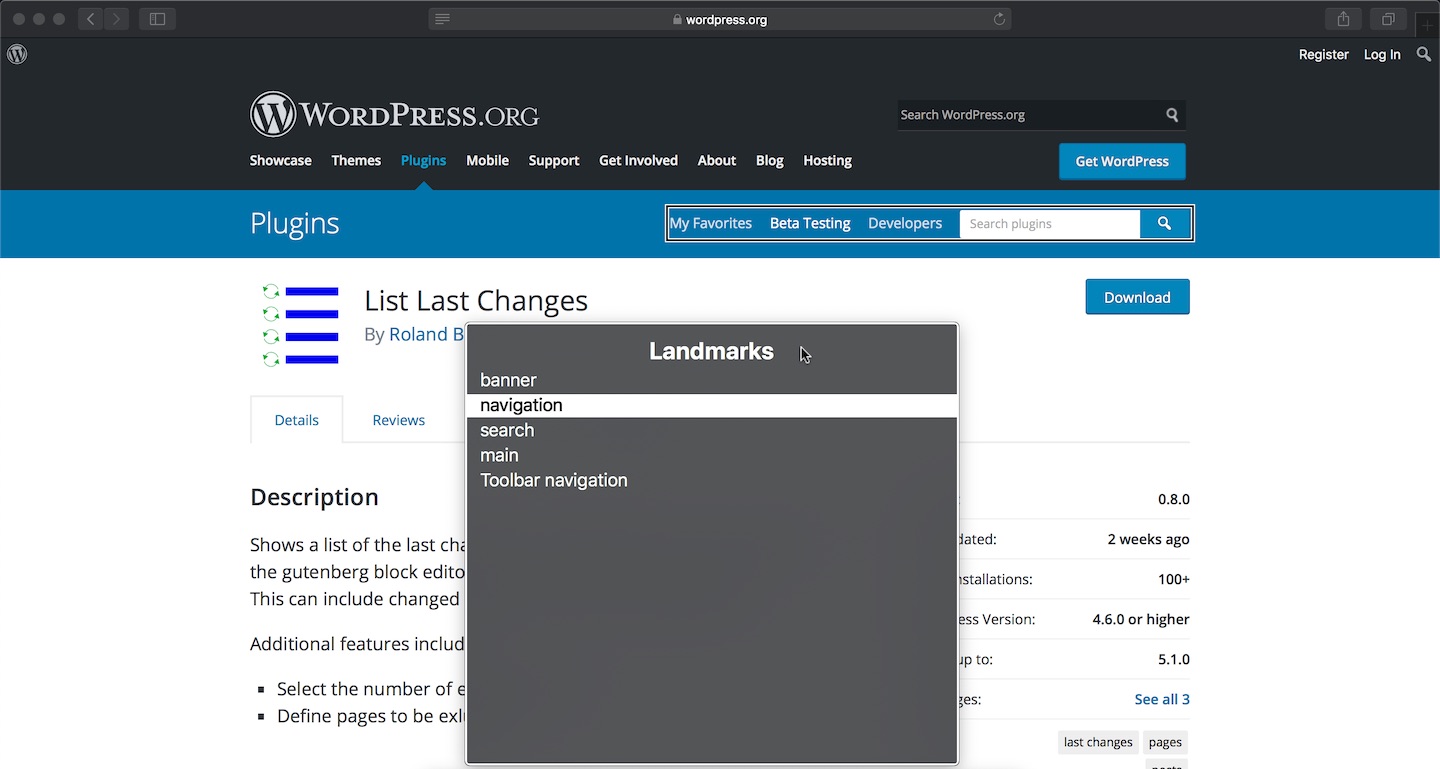This screenshot has height=769, width=1440.
Task: Click the 100+ installations value
Action: (x=1174, y=579)
